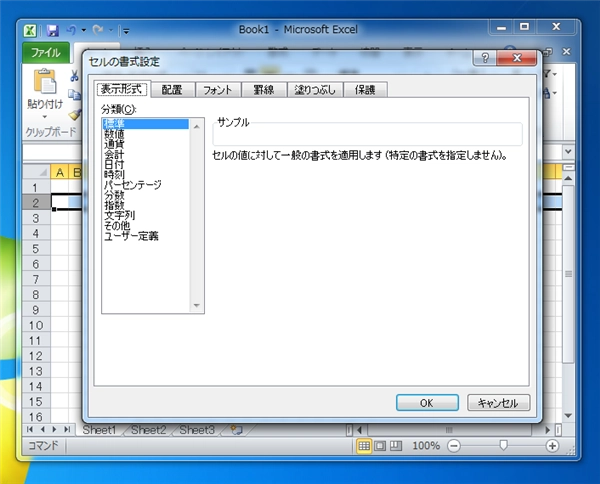Switch to the 配置 tab

(x=172, y=90)
